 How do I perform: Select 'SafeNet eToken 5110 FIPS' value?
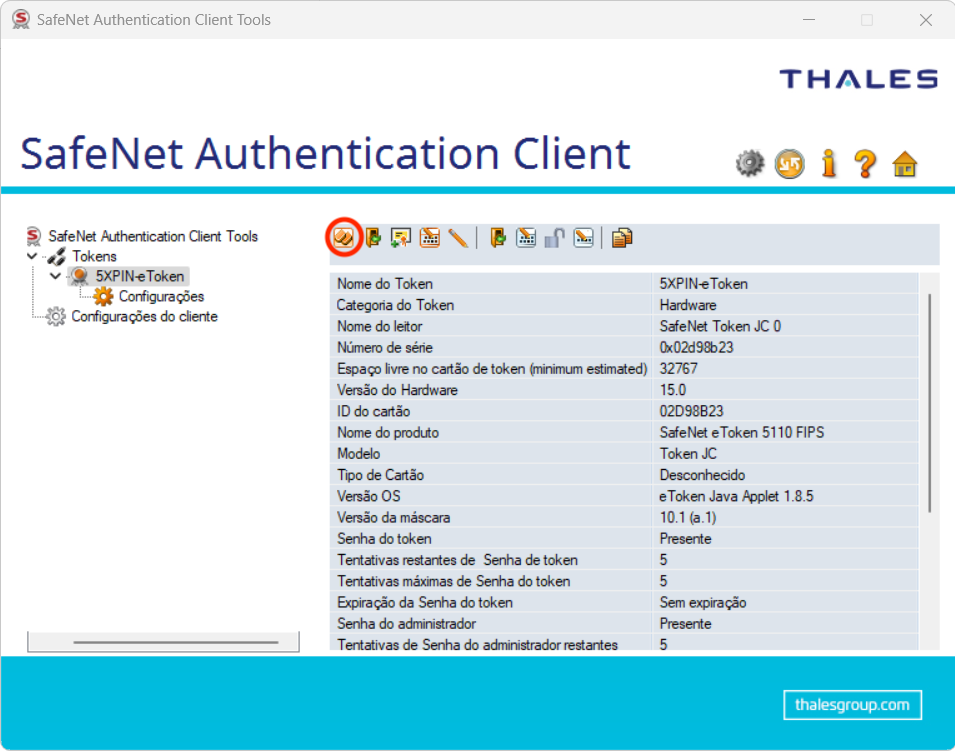click(x=741, y=433)
